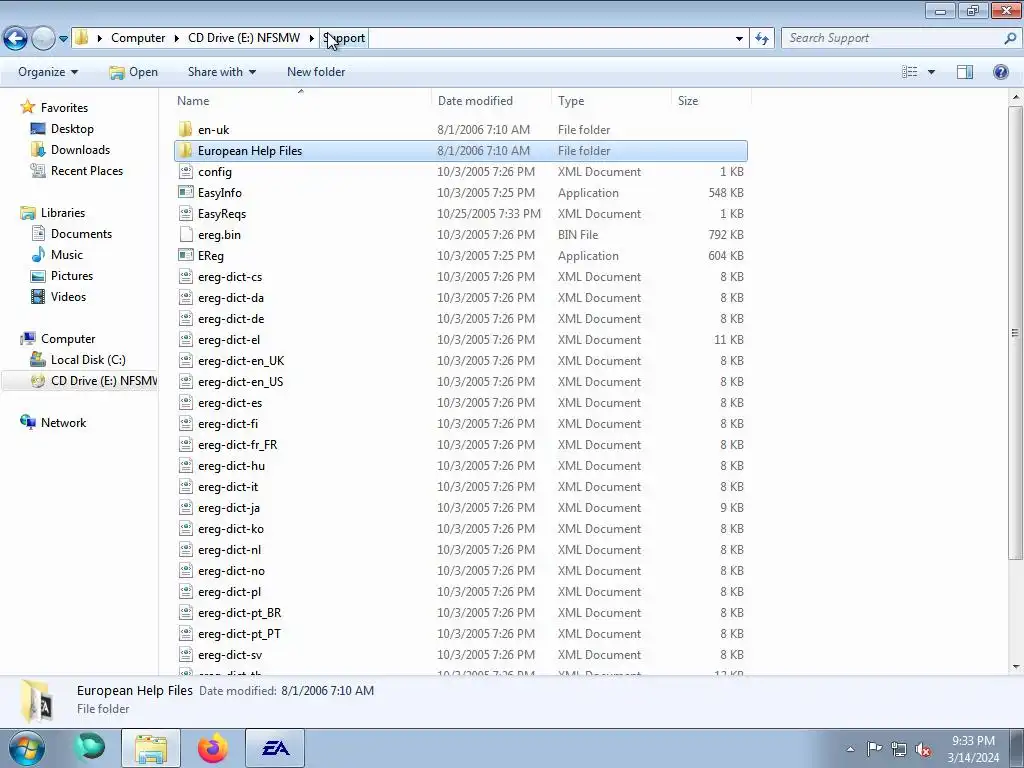
Task: Open the Videos library
Action: [68, 296]
